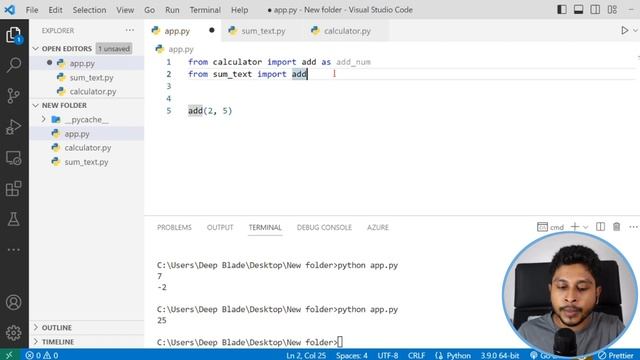Open Remote Explorer view
Image resolution: width=640 pixels, height=360 pixels.
coord(13,158)
